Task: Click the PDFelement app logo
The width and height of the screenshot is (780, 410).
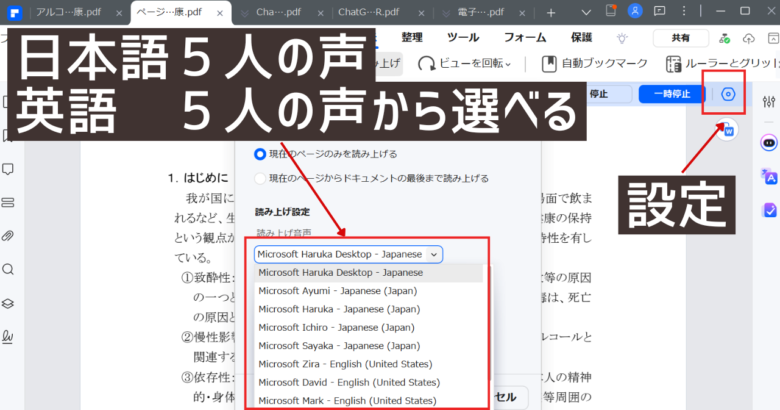Action: click(14, 13)
